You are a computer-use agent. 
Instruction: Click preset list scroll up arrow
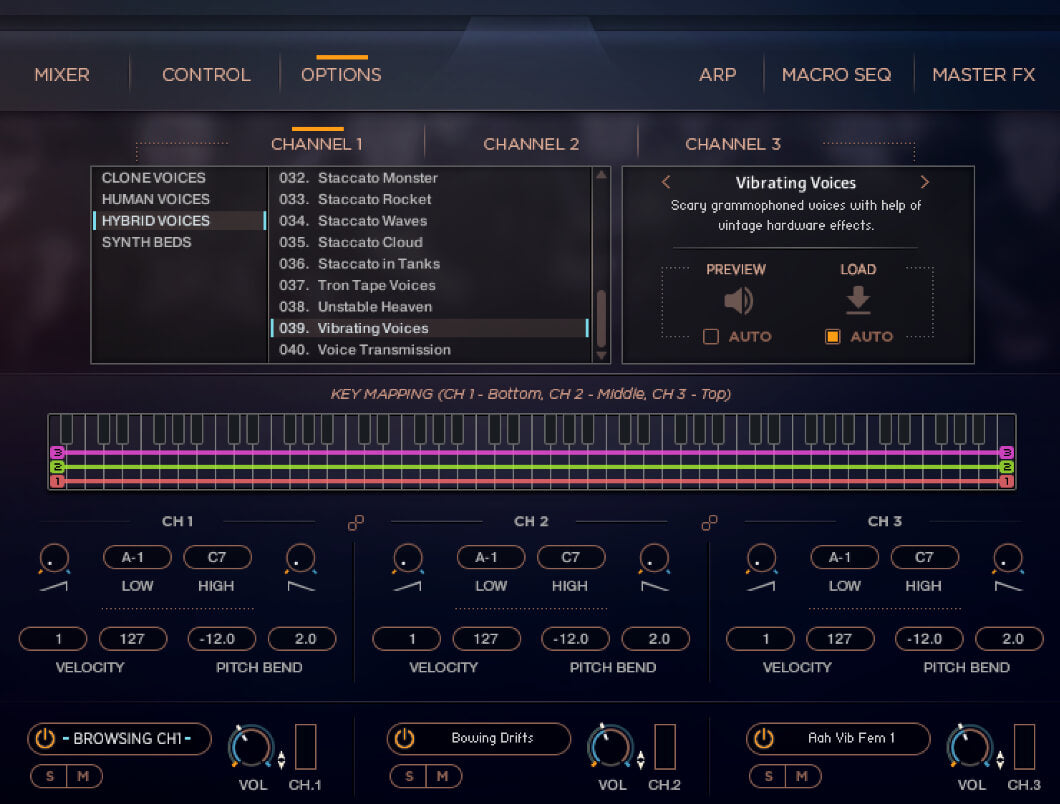[601, 175]
